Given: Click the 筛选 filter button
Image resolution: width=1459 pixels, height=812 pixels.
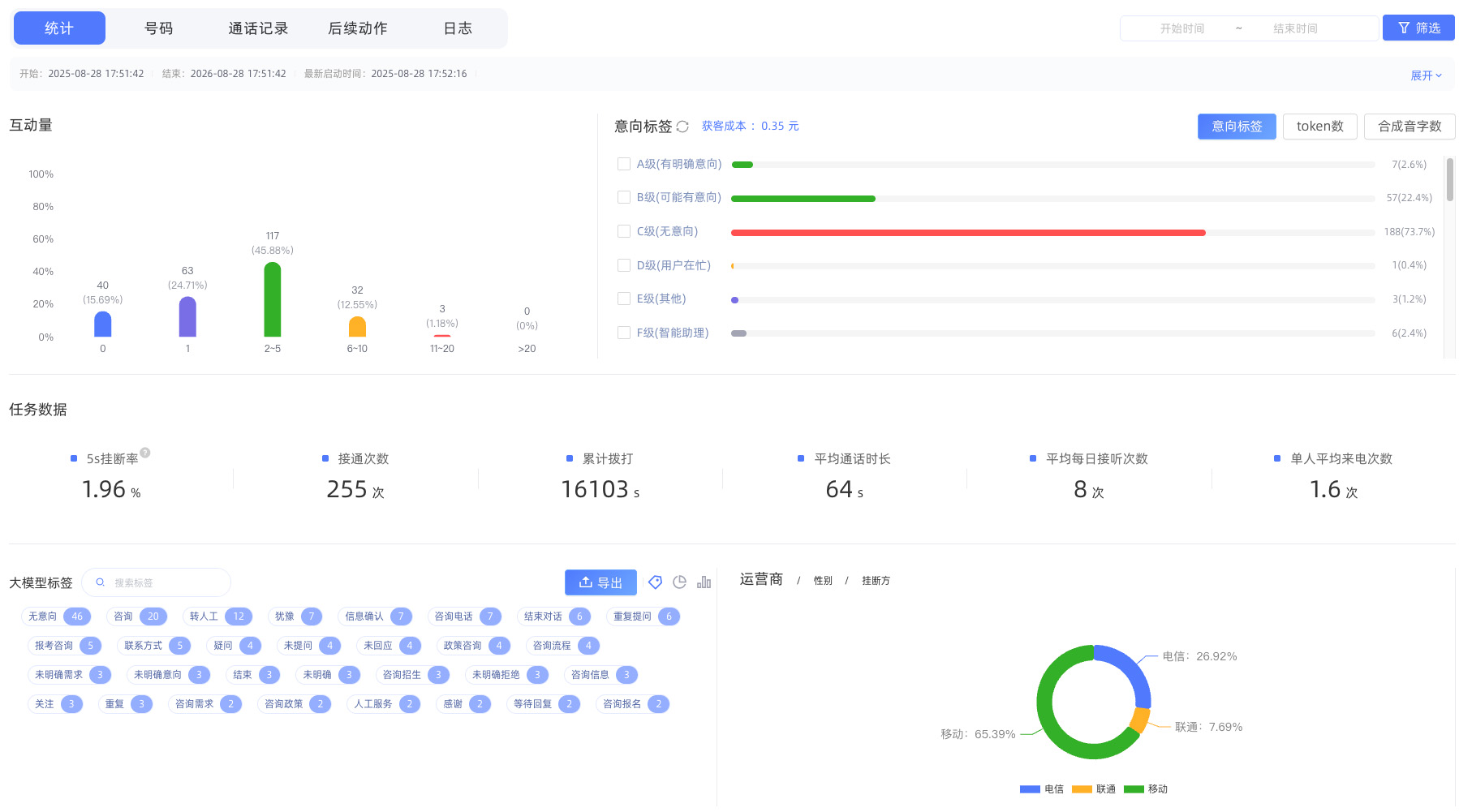Looking at the screenshot, I should (x=1418, y=28).
